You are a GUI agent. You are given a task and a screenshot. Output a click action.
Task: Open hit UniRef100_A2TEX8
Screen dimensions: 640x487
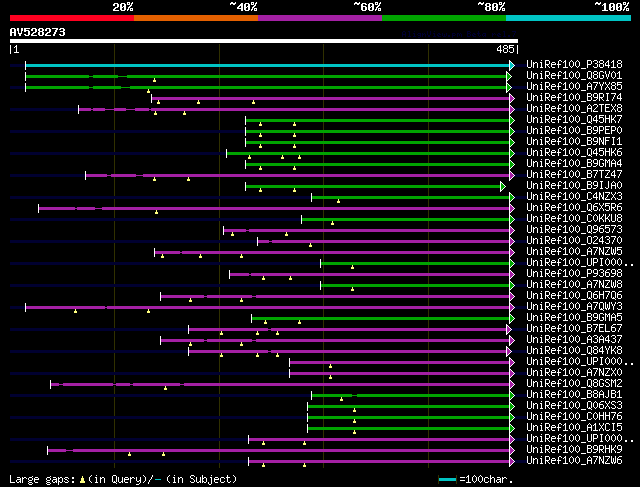pos(574,109)
